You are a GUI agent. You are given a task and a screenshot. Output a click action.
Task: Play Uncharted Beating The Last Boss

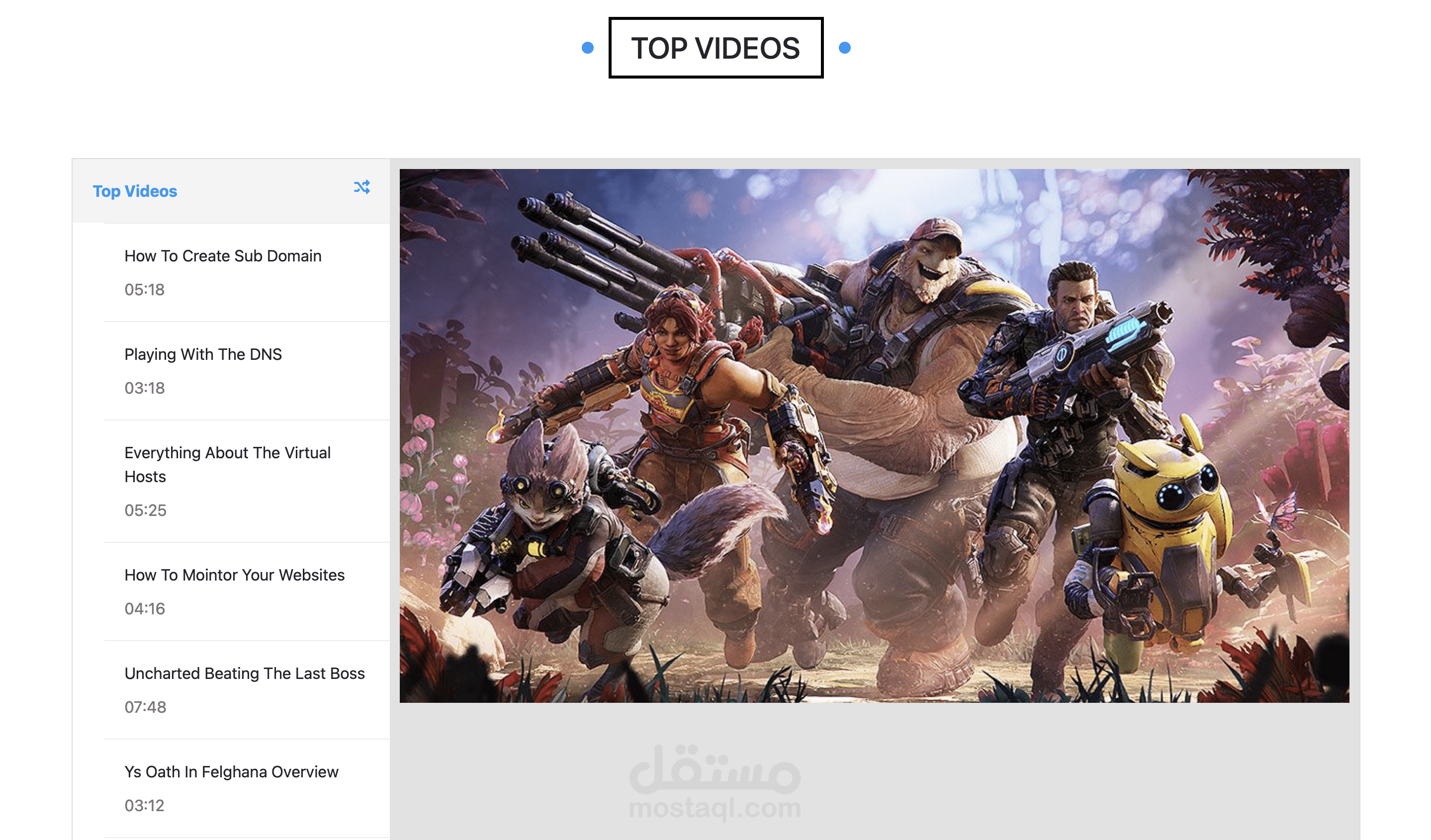point(244,673)
